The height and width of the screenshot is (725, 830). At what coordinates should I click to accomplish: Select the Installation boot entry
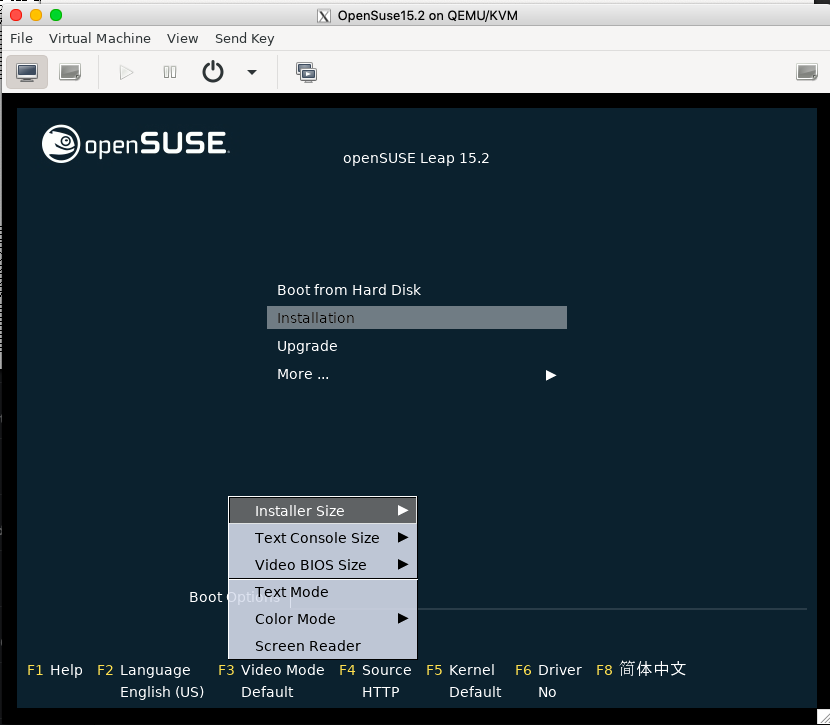coord(417,318)
